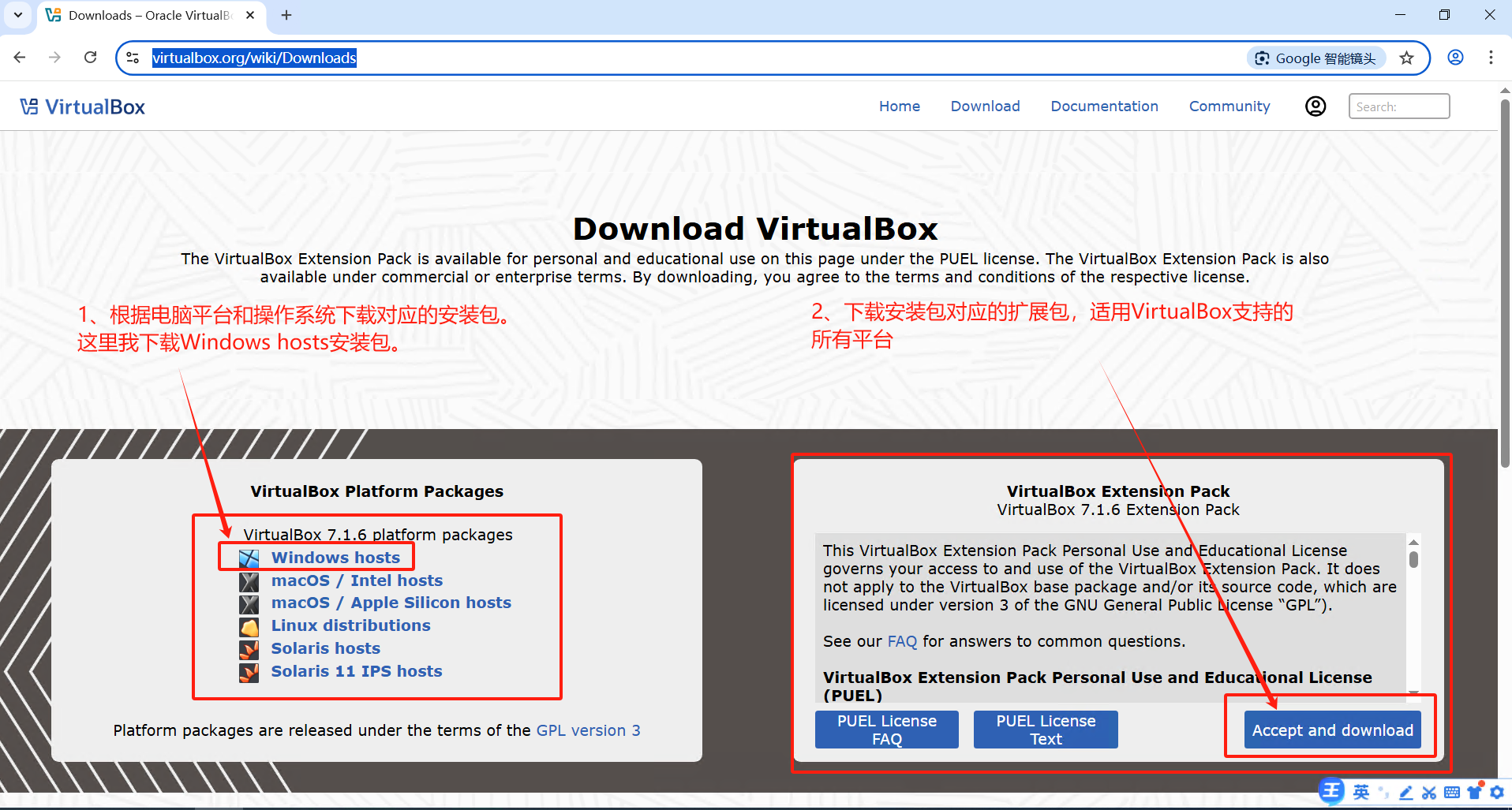Open the Solaris hosts link
The width and height of the screenshot is (1512, 810).
point(326,648)
